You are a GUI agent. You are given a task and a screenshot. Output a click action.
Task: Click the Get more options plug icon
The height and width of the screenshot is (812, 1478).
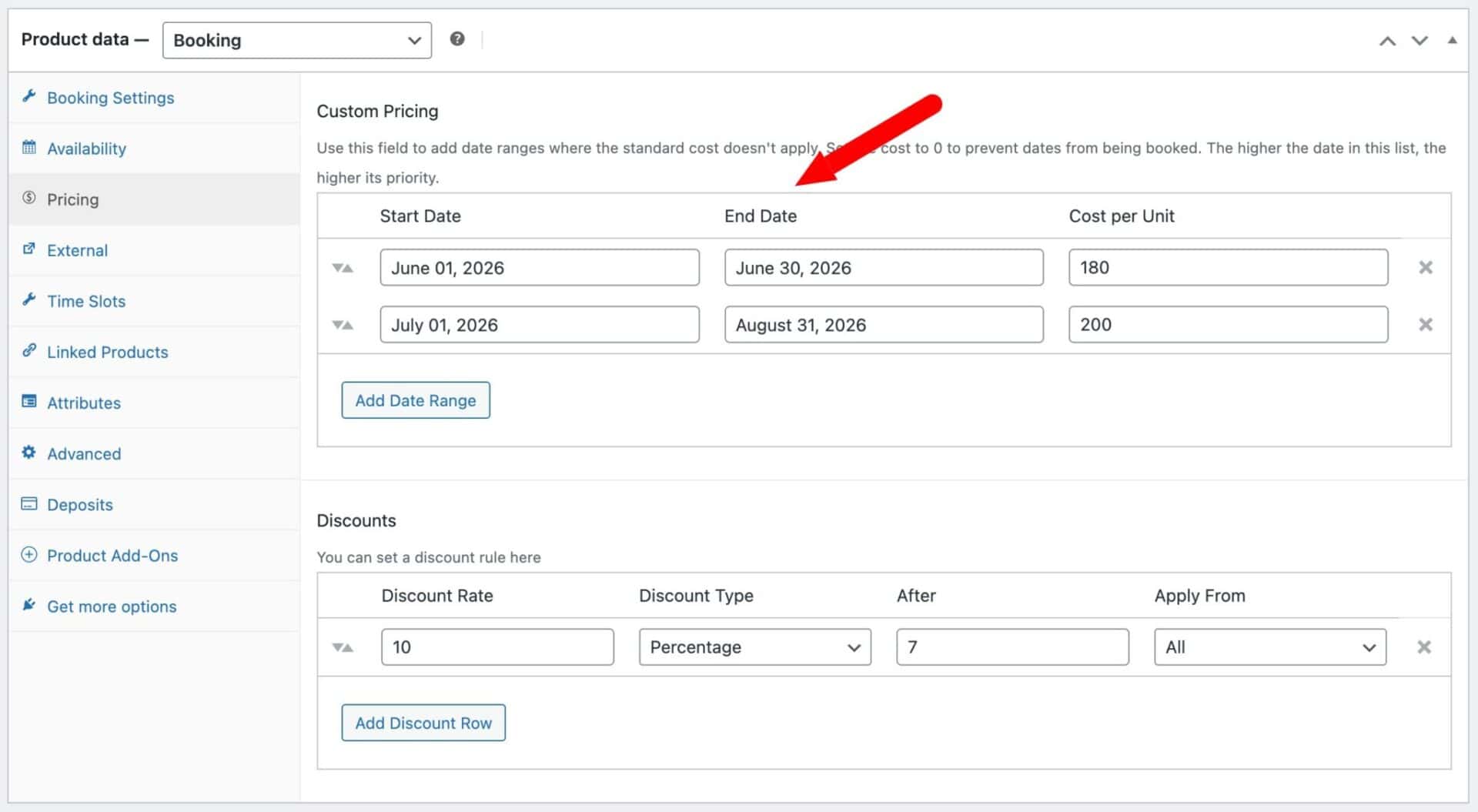click(29, 604)
